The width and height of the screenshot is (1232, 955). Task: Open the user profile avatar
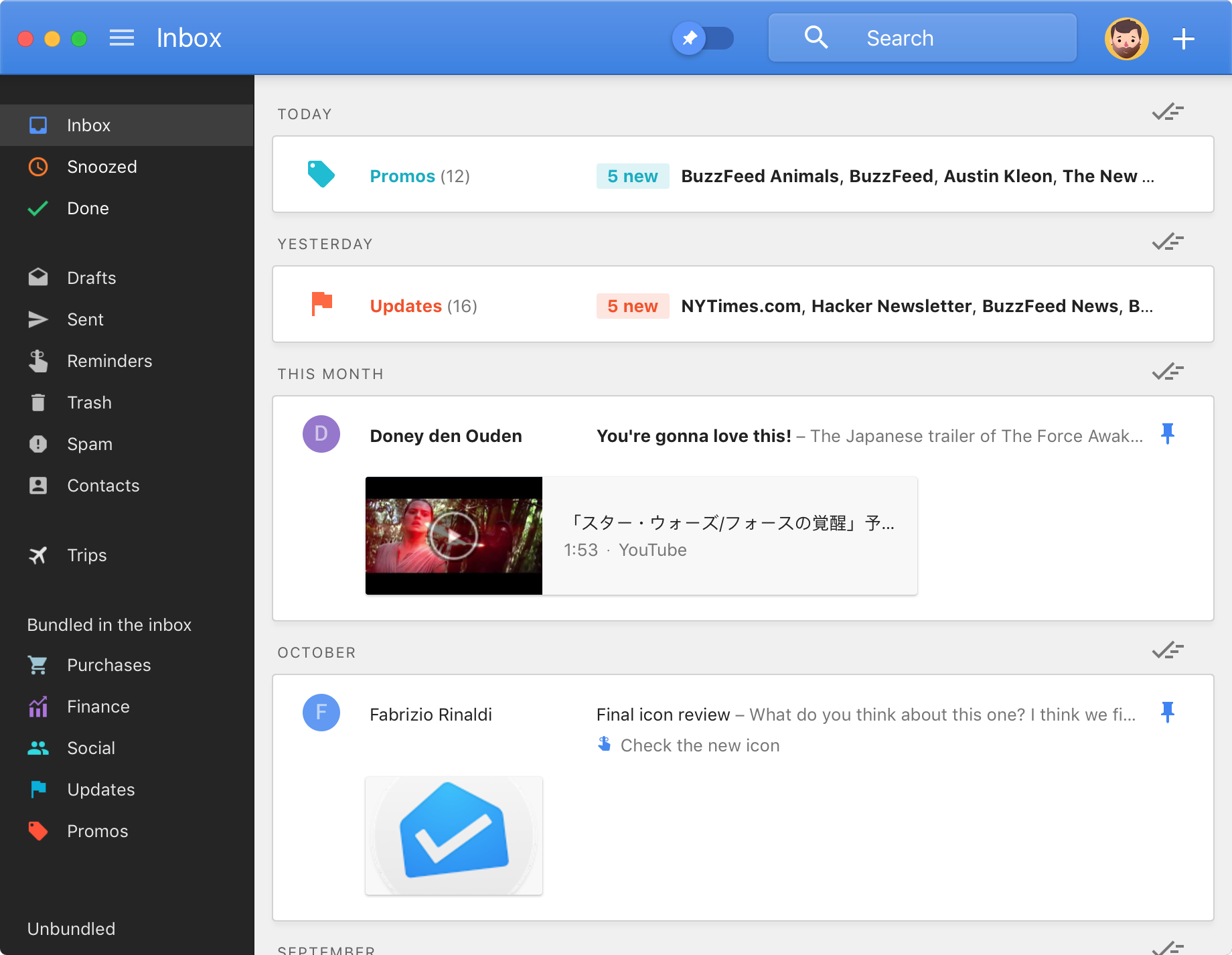point(1126,38)
